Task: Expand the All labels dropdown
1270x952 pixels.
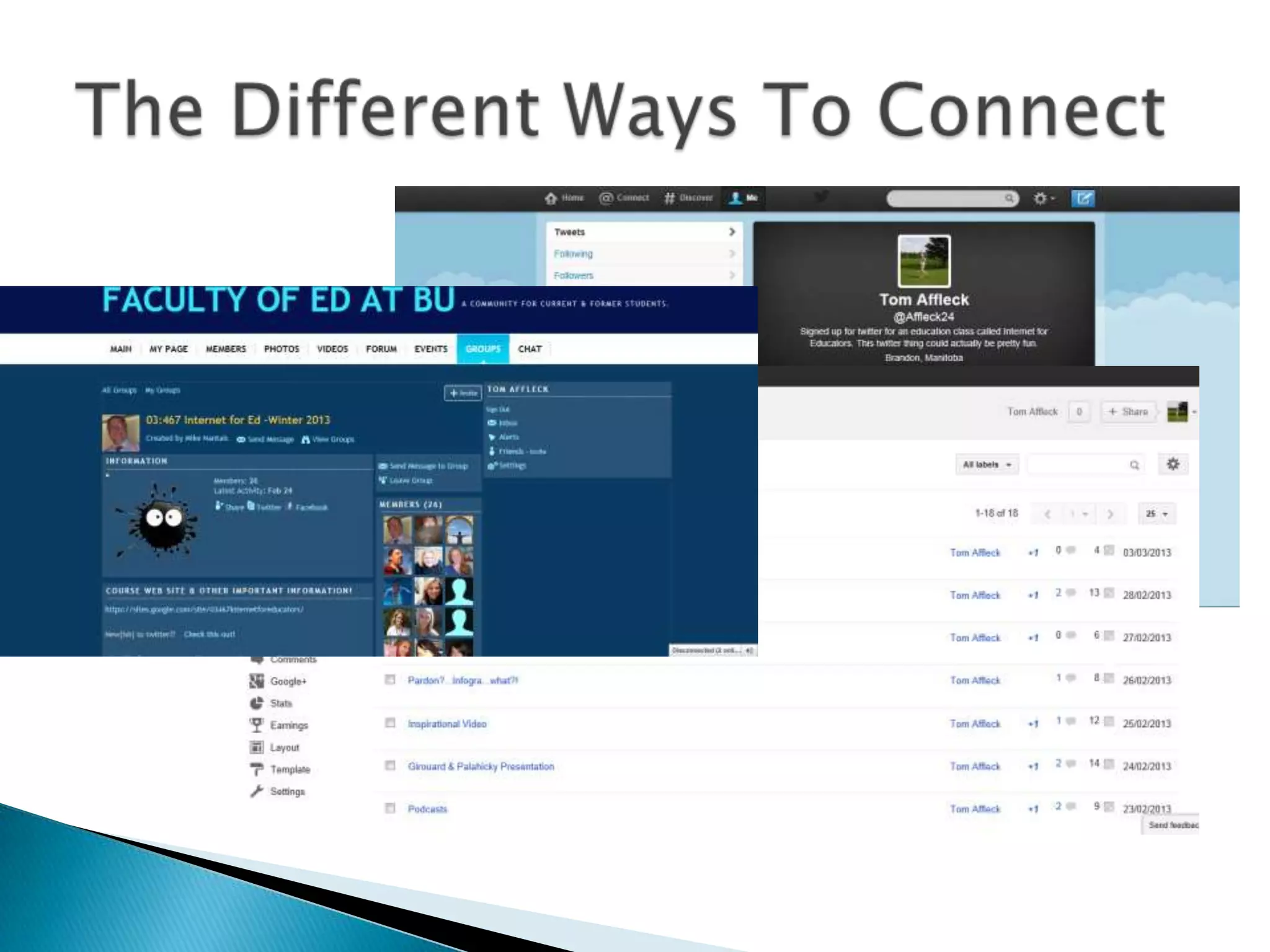Action: [x=987, y=465]
